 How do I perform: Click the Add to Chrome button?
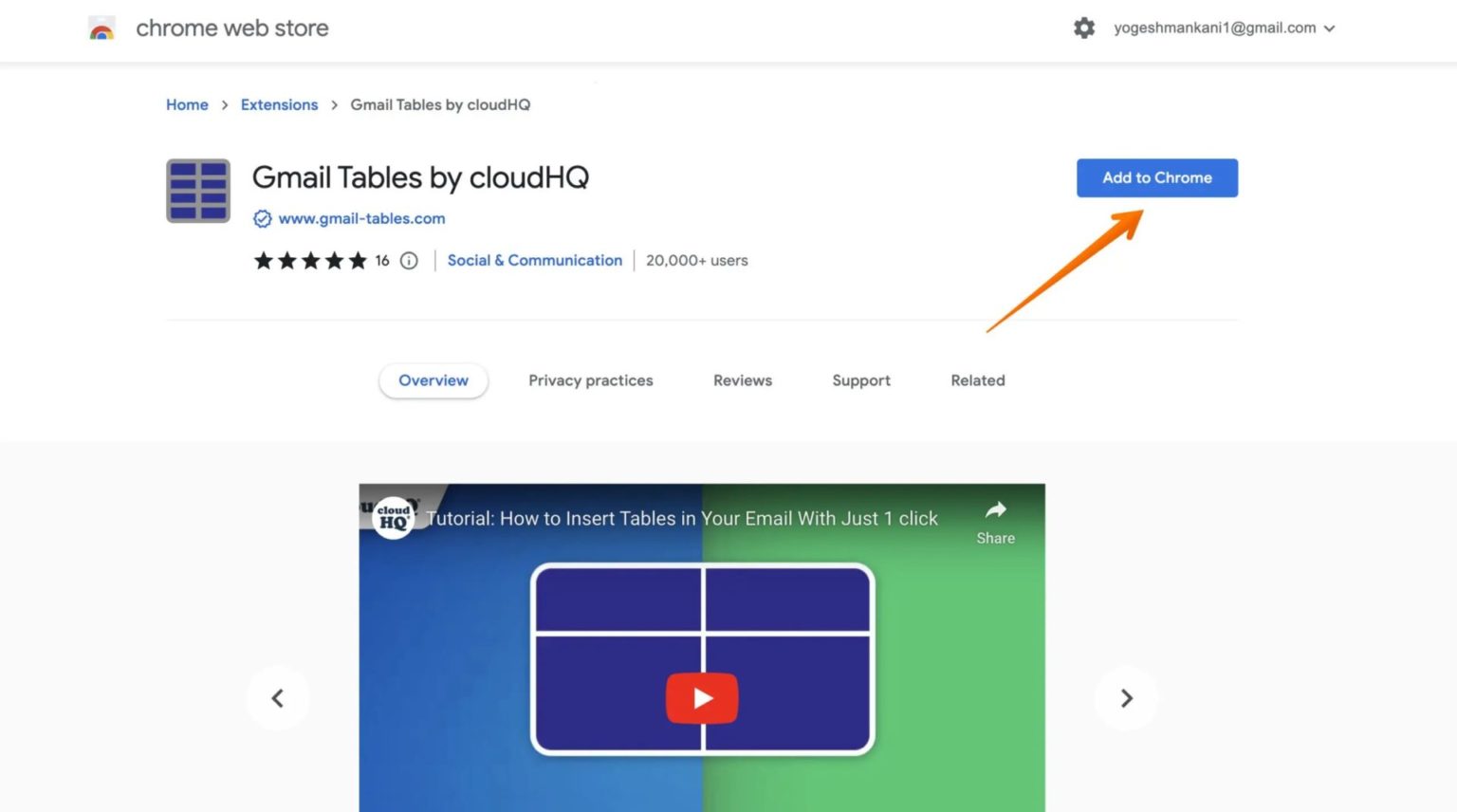tap(1156, 177)
